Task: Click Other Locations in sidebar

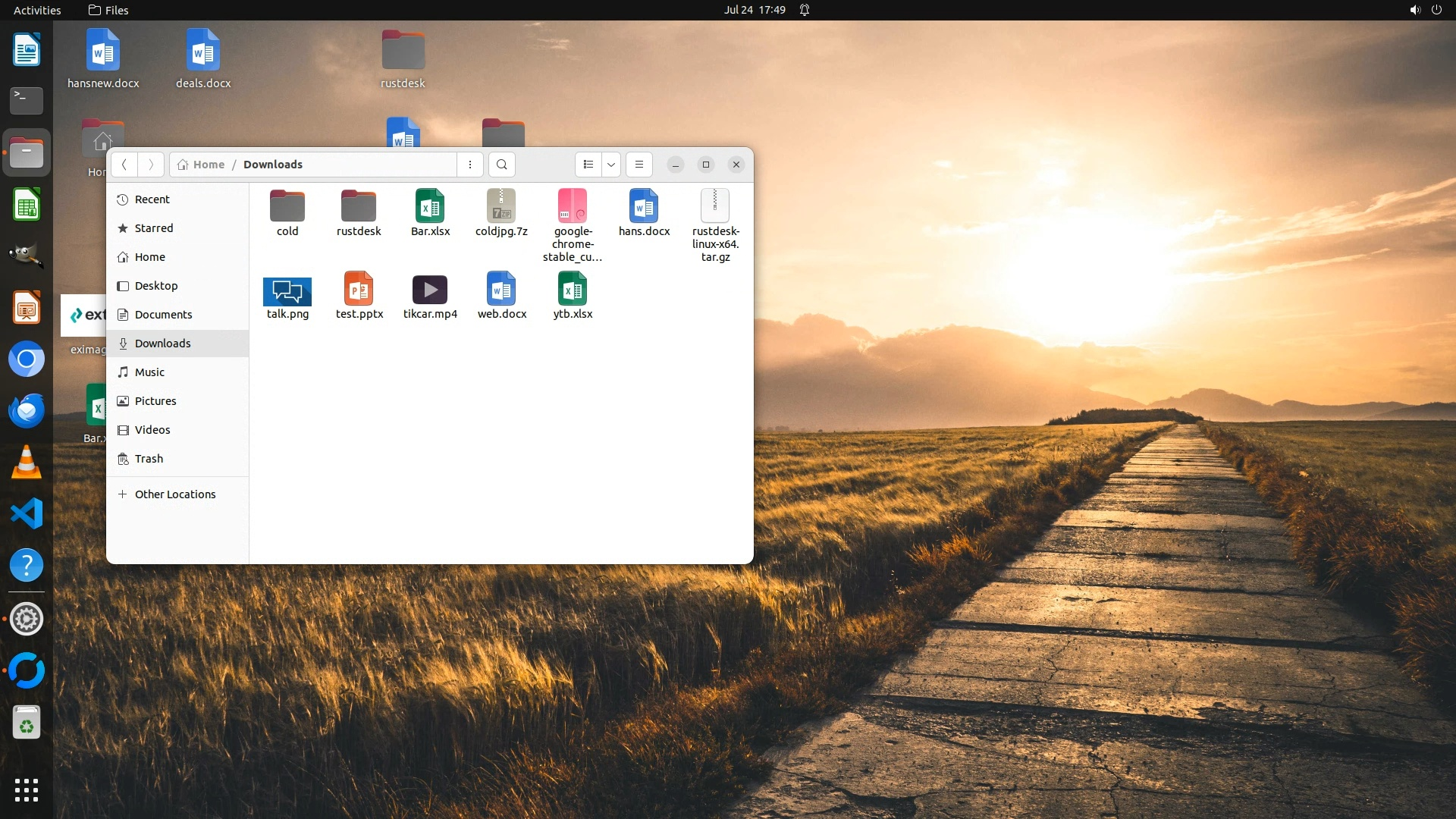Action: [x=175, y=494]
